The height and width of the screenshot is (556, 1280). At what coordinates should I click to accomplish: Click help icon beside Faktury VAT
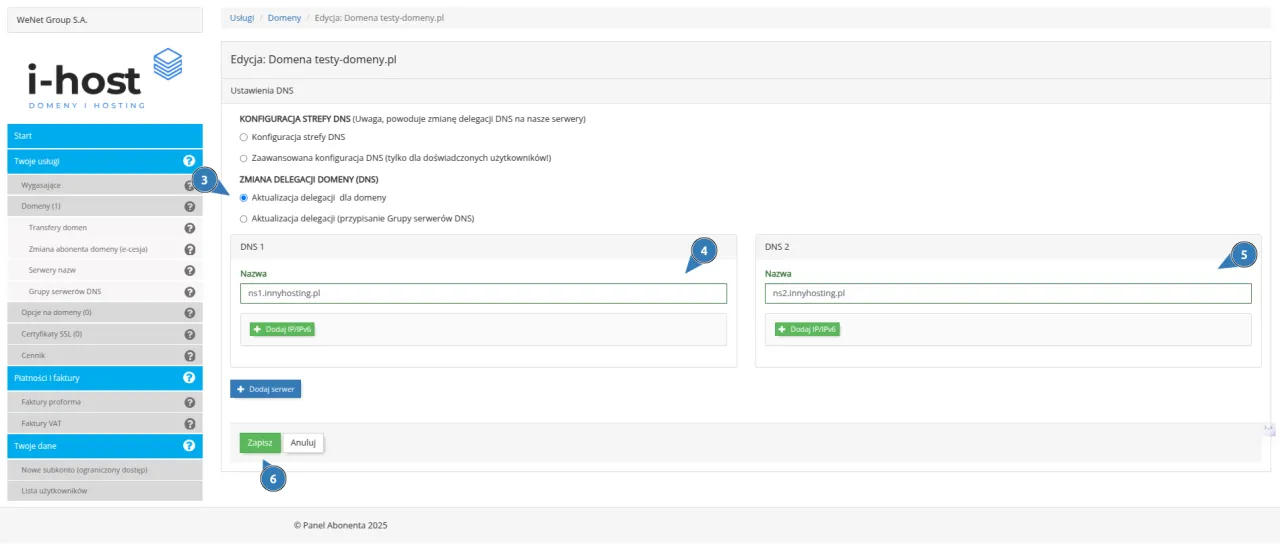pos(190,424)
